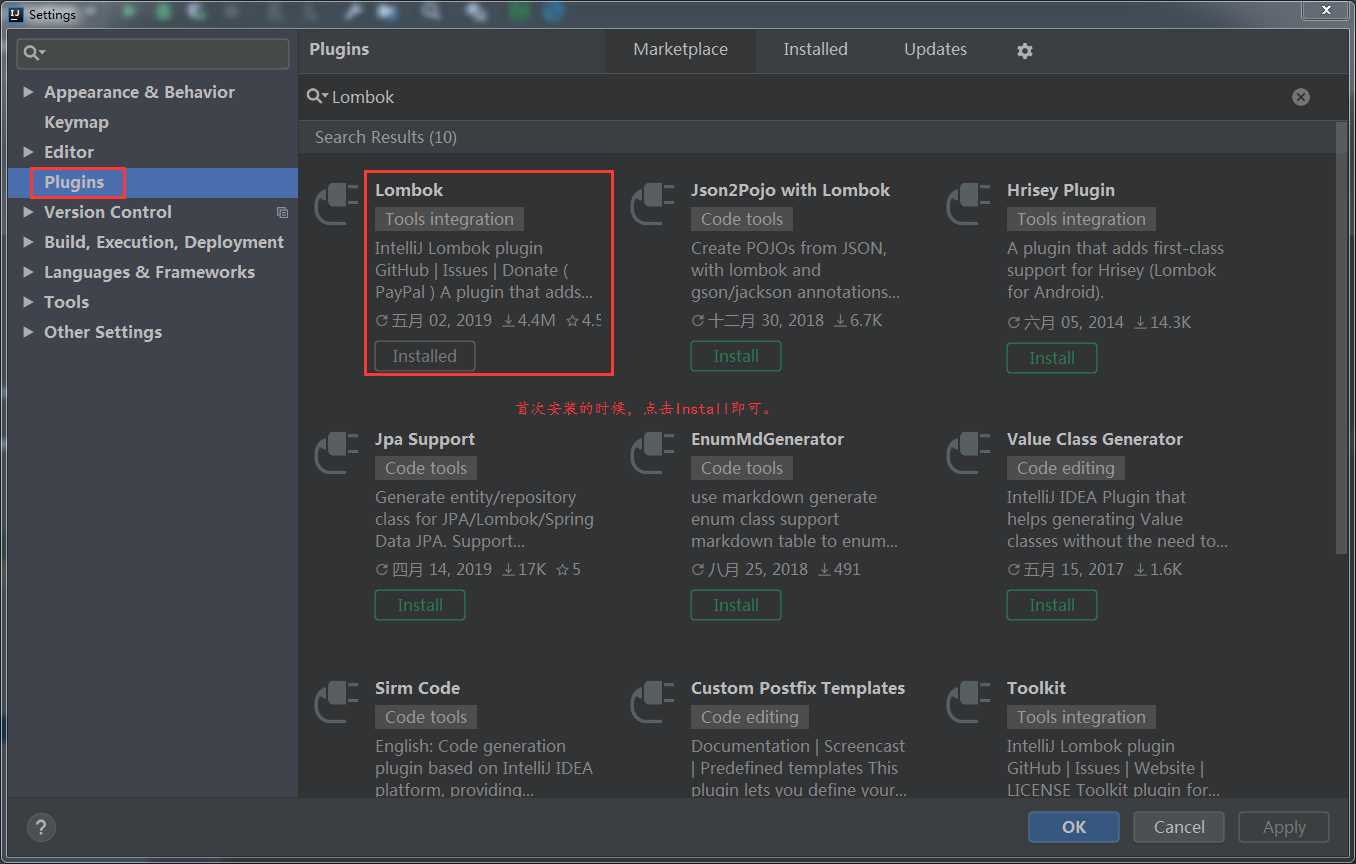The height and width of the screenshot is (864, 1356).
Task: Click the Lombok plugin icon
Action: tap(336, 203)
